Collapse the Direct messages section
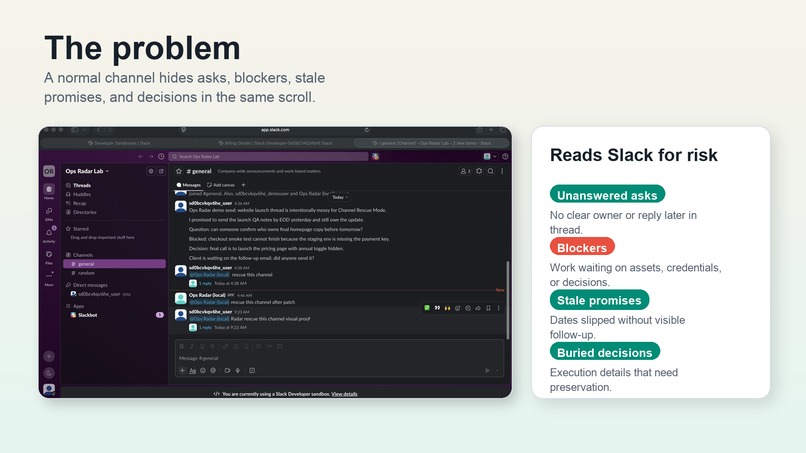The image size is (806, 453). pyautogui.click(x=86, y=285)
